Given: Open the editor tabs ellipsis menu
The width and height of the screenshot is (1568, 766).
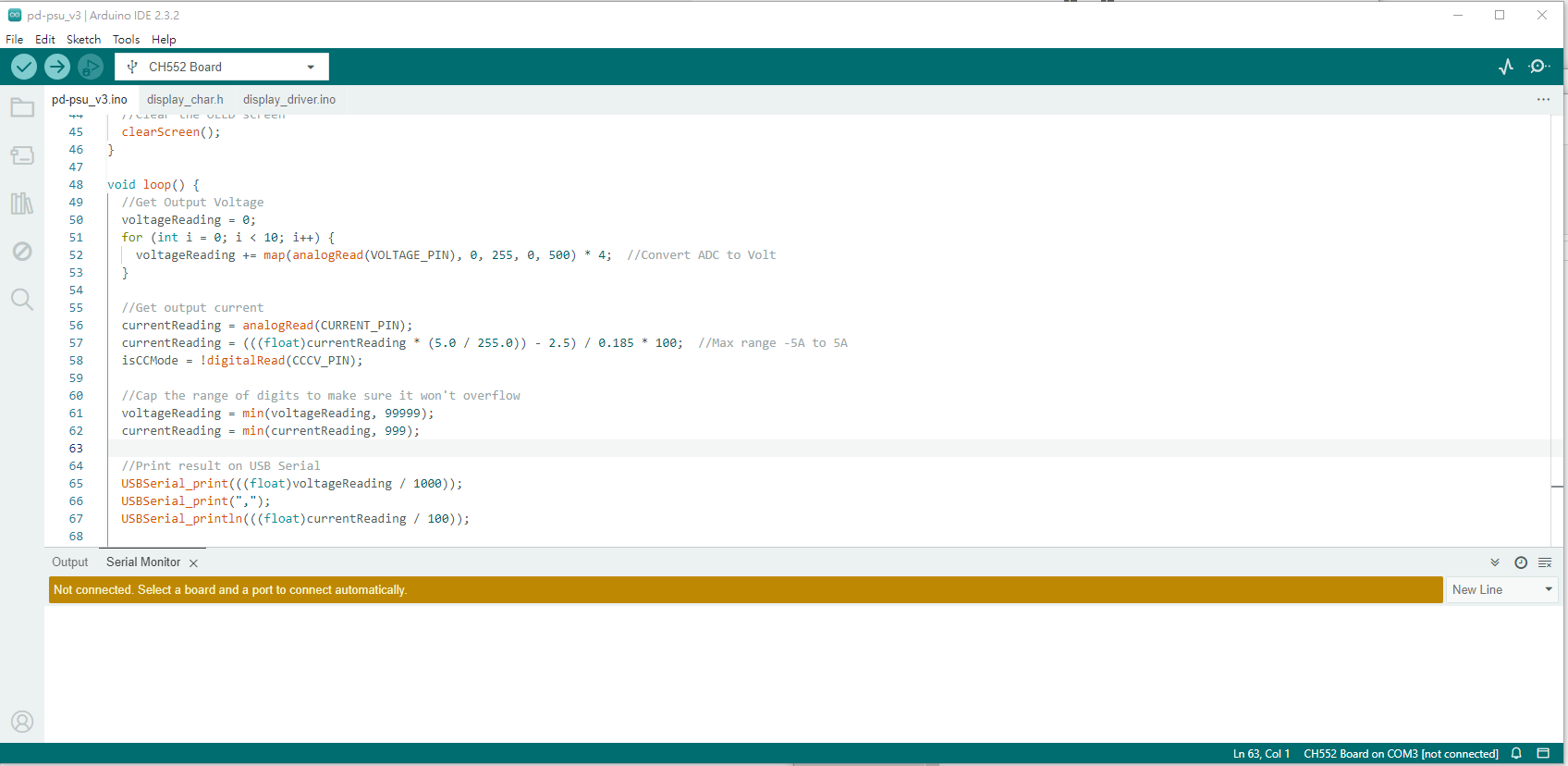Looking at the screenshot, I should click(1543, 99).
